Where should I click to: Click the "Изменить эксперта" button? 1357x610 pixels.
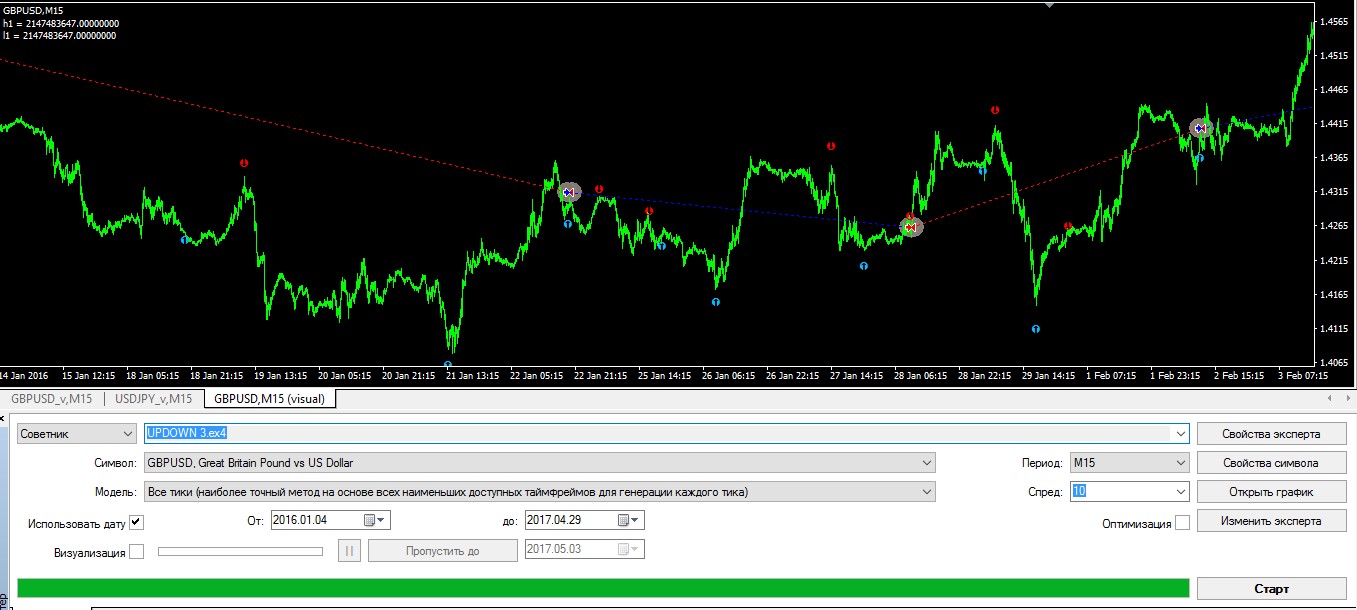(1271, 521)
